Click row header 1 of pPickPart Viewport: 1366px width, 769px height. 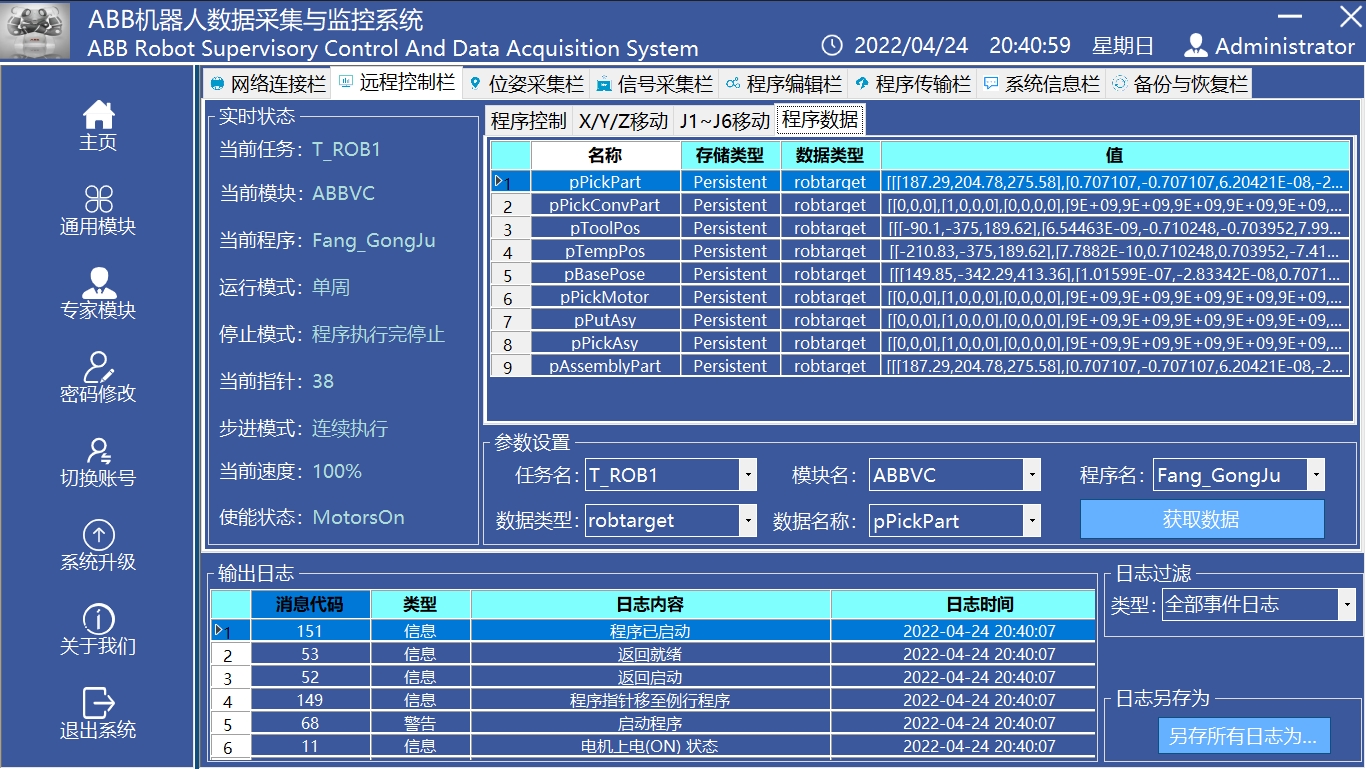(510, 182)
